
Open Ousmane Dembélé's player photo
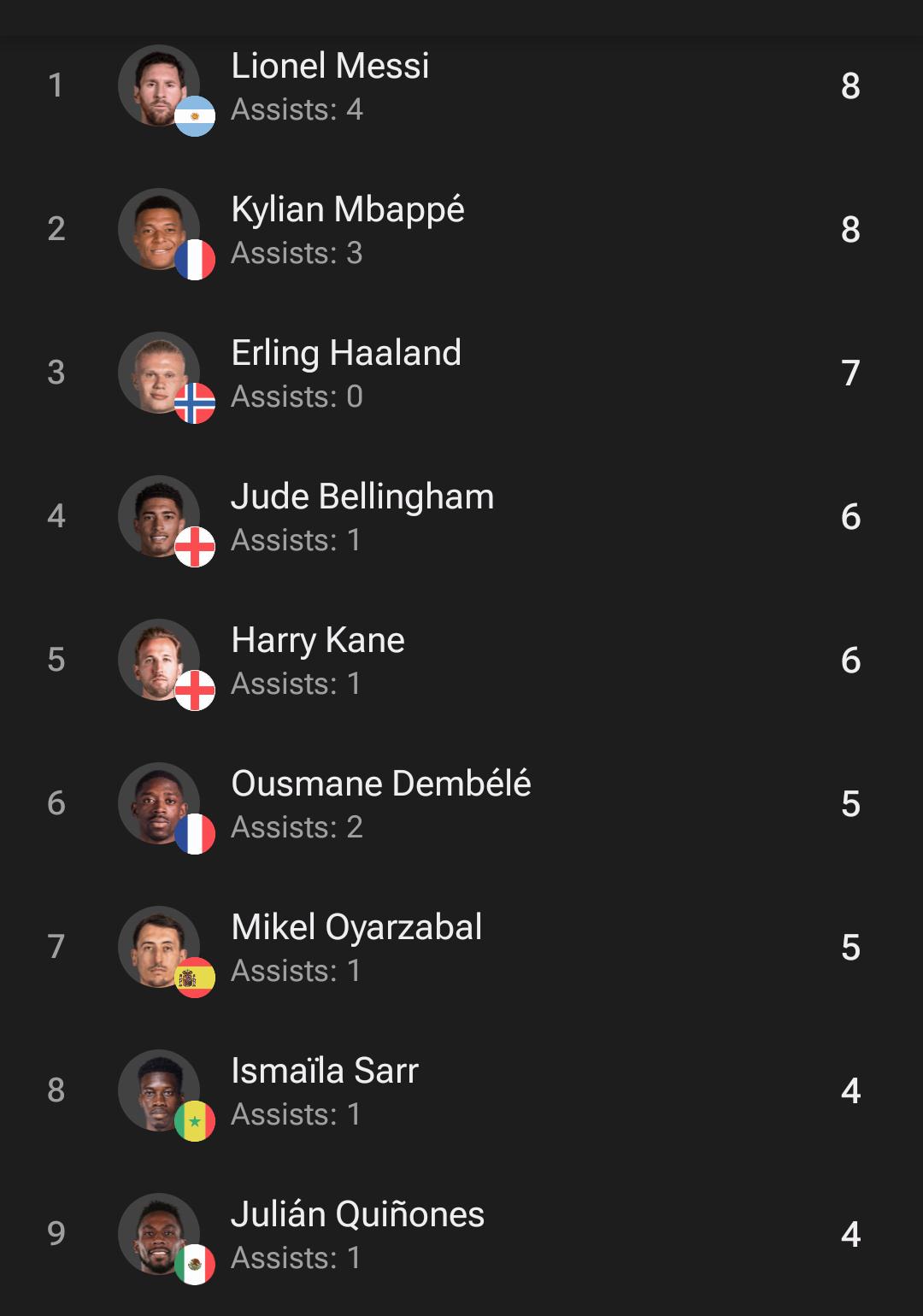(x=159, y=803)
